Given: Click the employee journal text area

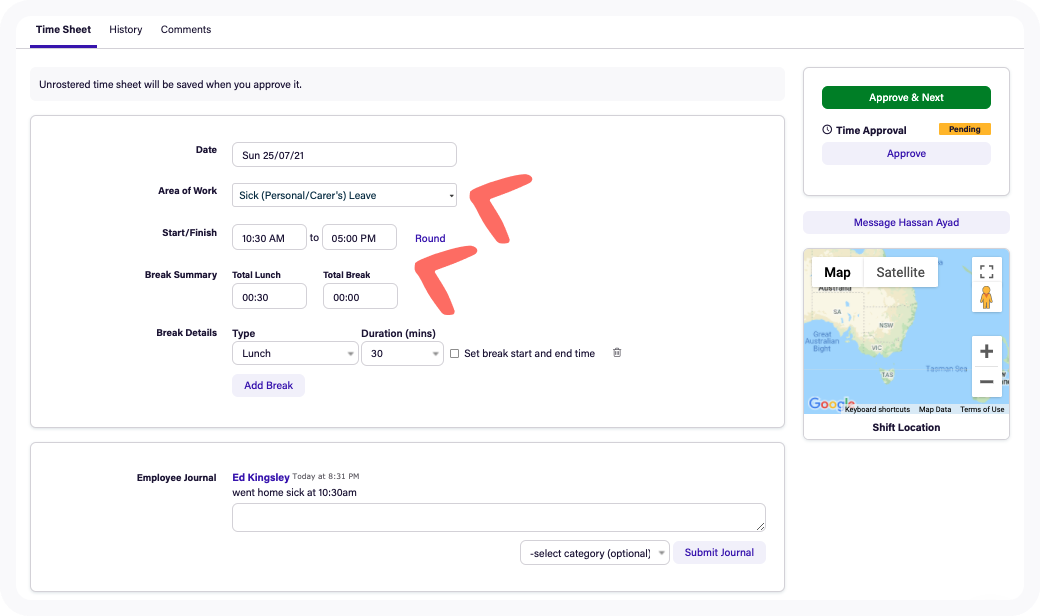Looking at the screenshot, I should 498,517.
